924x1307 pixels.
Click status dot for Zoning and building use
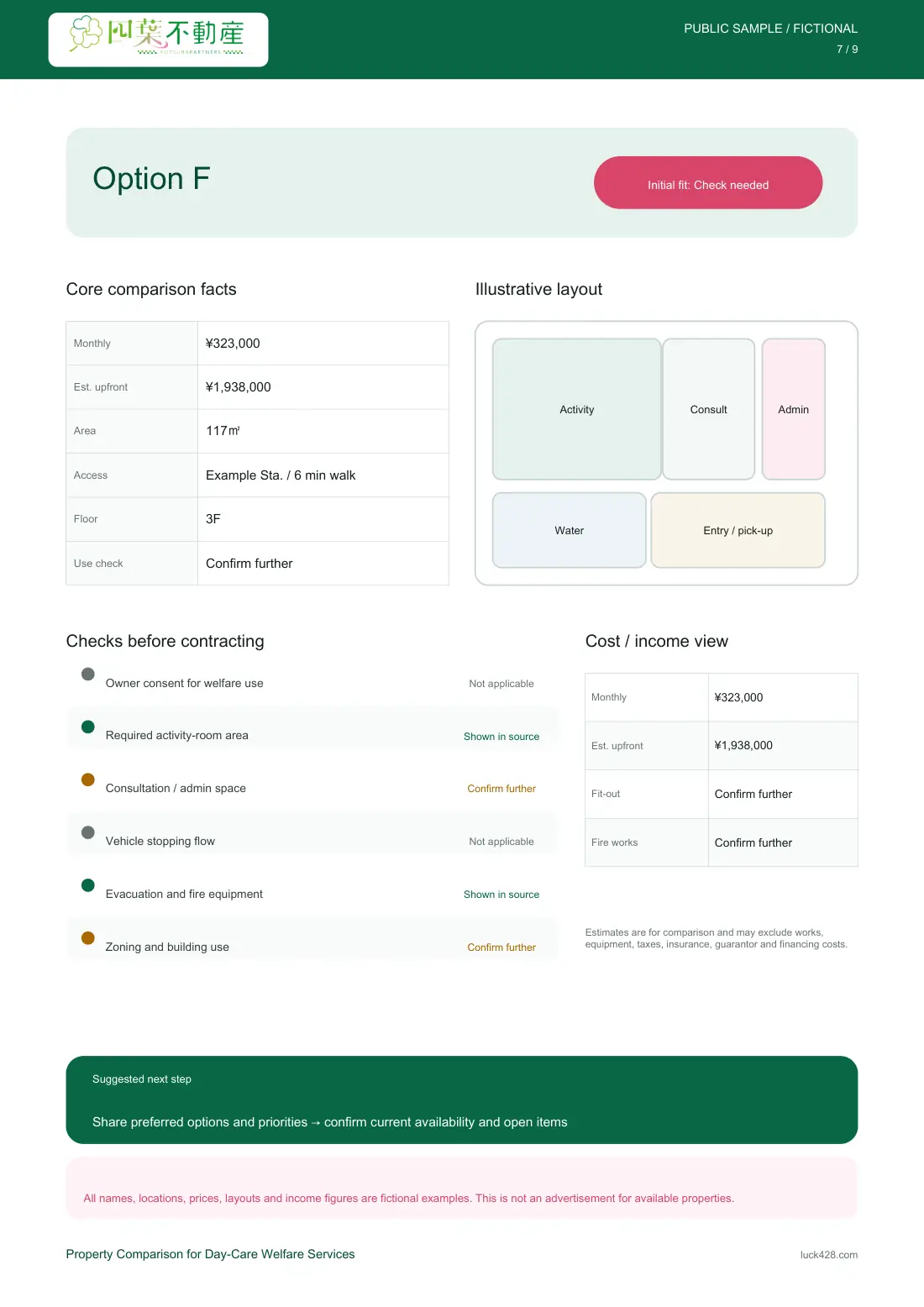(87, 938)
